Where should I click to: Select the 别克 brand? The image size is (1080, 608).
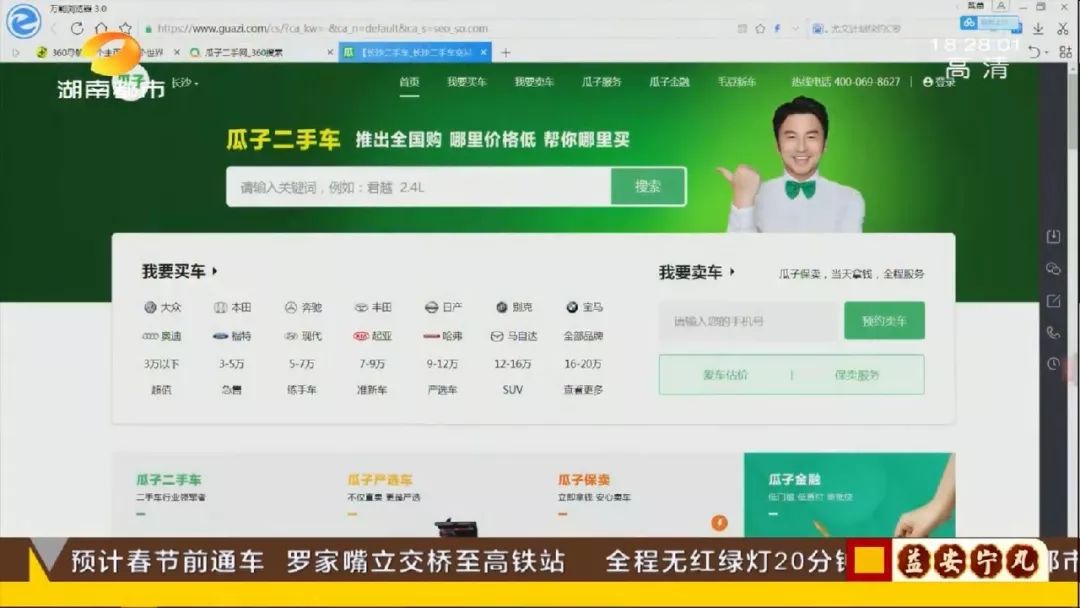pyautogui.click(x=514, y=307)
